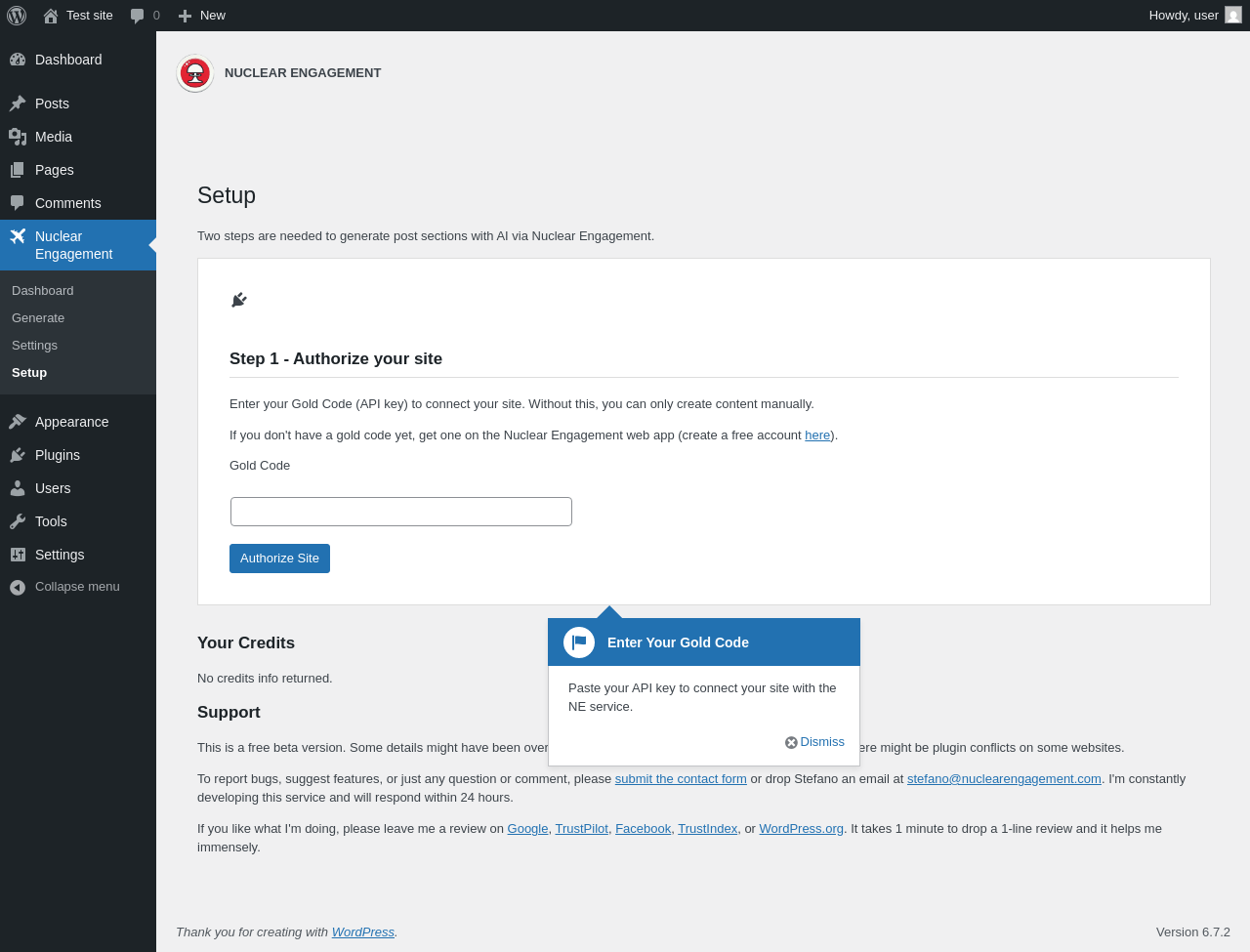Screen dimensions: 1250x952
Task: Click the plug icon above Step 1
Action: [239, 300]
